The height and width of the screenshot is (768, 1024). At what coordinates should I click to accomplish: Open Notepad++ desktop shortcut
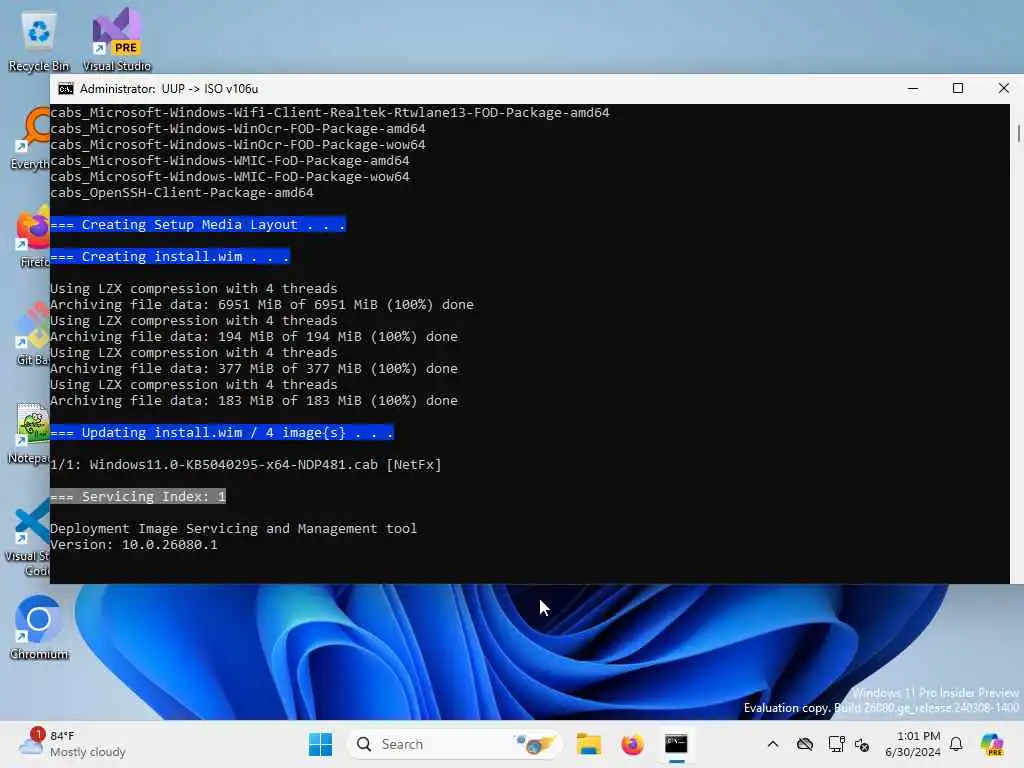30,432
